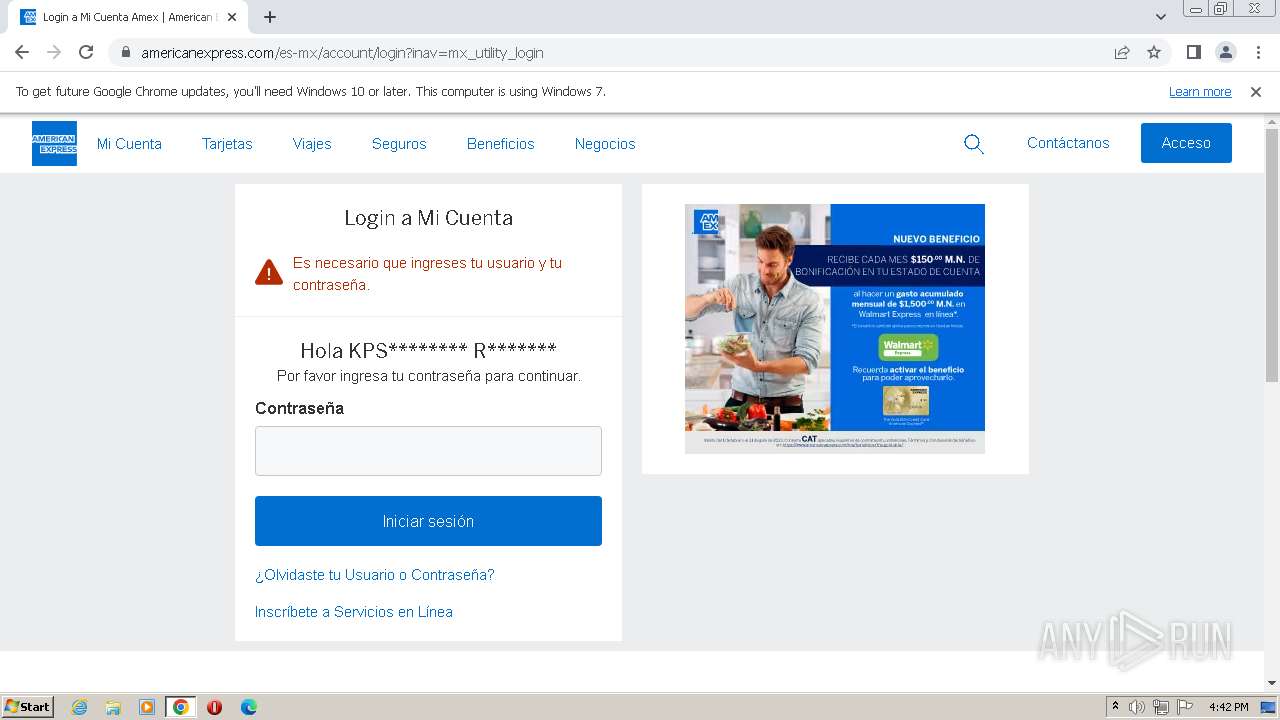Open File Explorer from the taskbar
The image size is (1280, 720).
[113, 707]
